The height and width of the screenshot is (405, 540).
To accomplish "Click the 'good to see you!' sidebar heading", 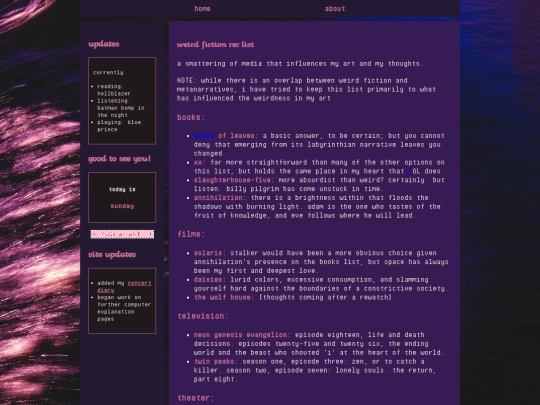I will (x=120, y=159).
